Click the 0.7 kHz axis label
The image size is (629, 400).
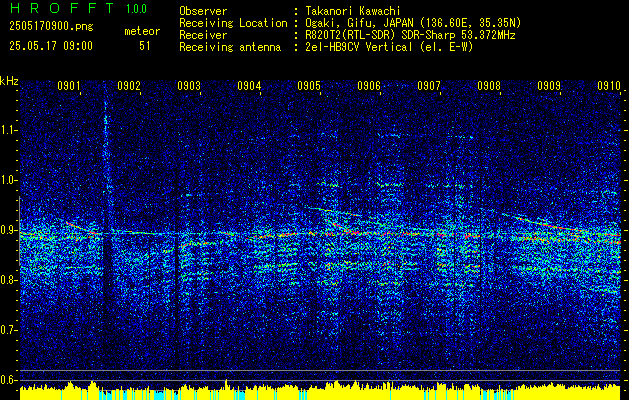coord(8,330)
